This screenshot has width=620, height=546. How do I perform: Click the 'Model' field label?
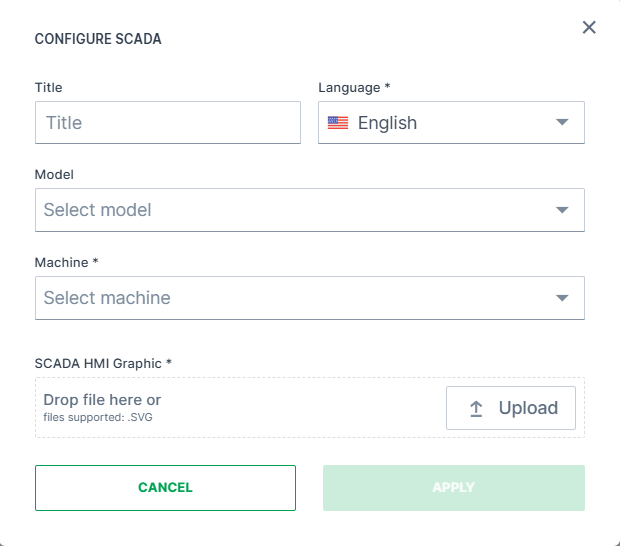point(54,174)
